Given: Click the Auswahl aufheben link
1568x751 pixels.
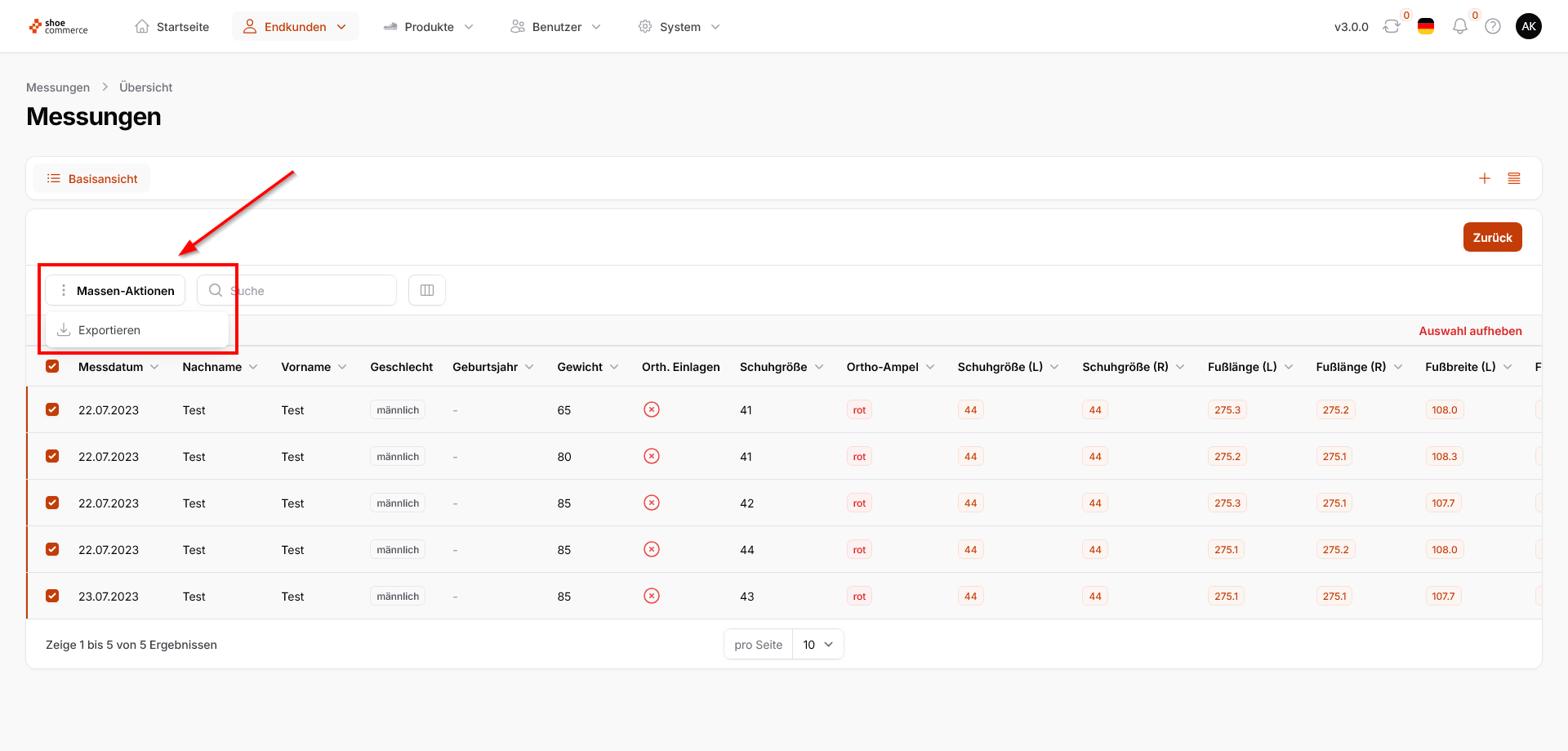Looking at the screenshot, I should click(1470, 331).
